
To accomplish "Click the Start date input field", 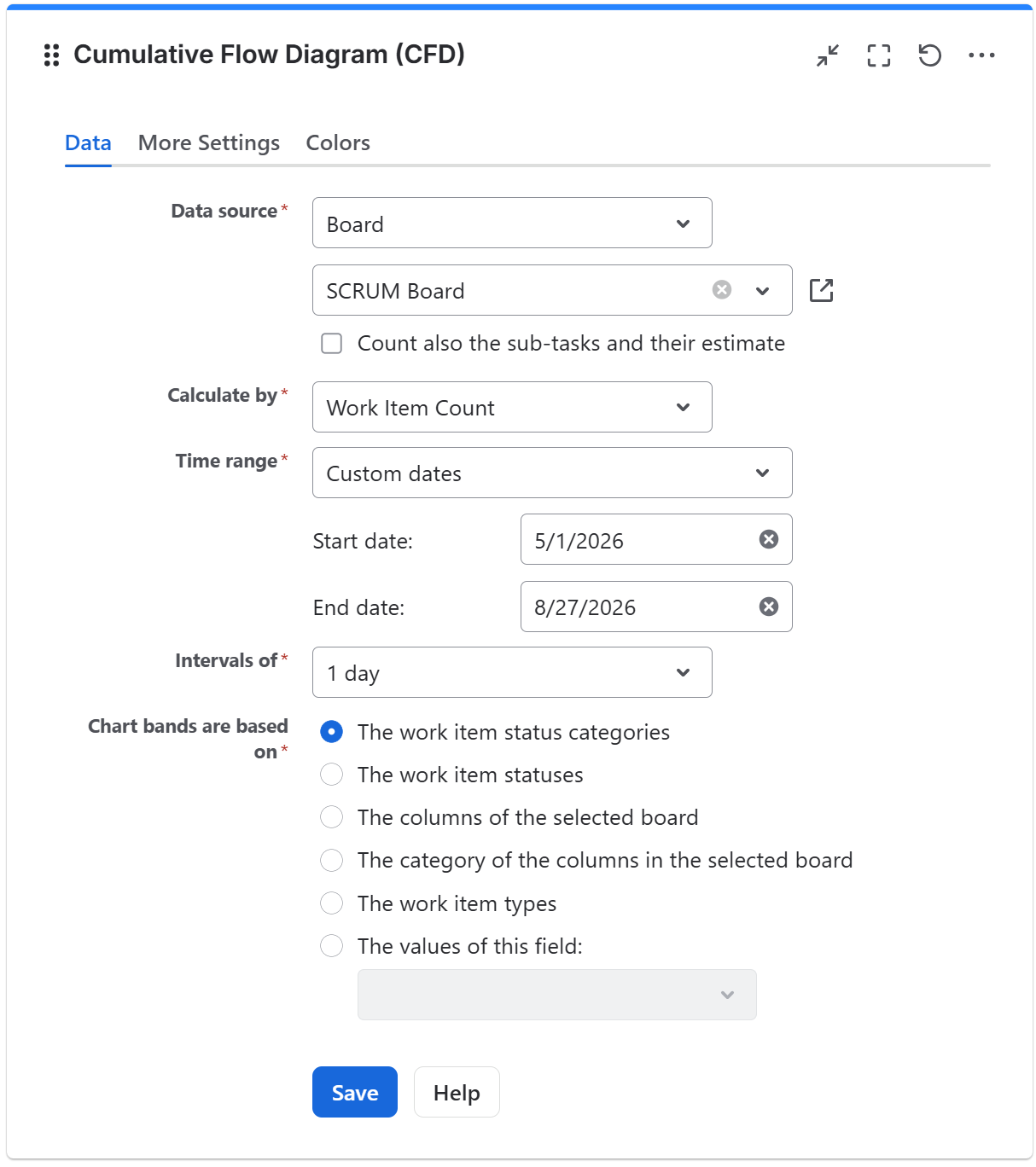I will (x=656, y=539).
